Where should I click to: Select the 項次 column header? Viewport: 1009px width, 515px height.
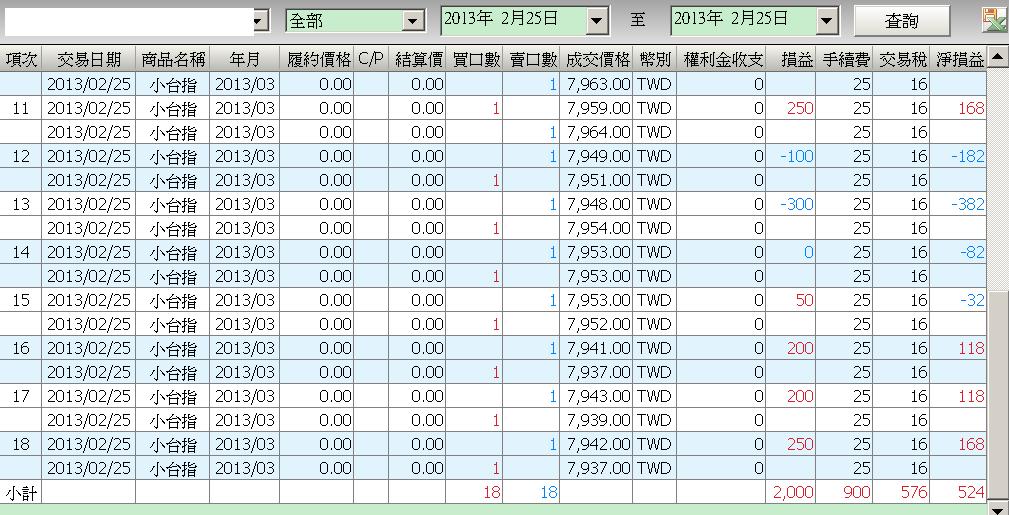21,60
